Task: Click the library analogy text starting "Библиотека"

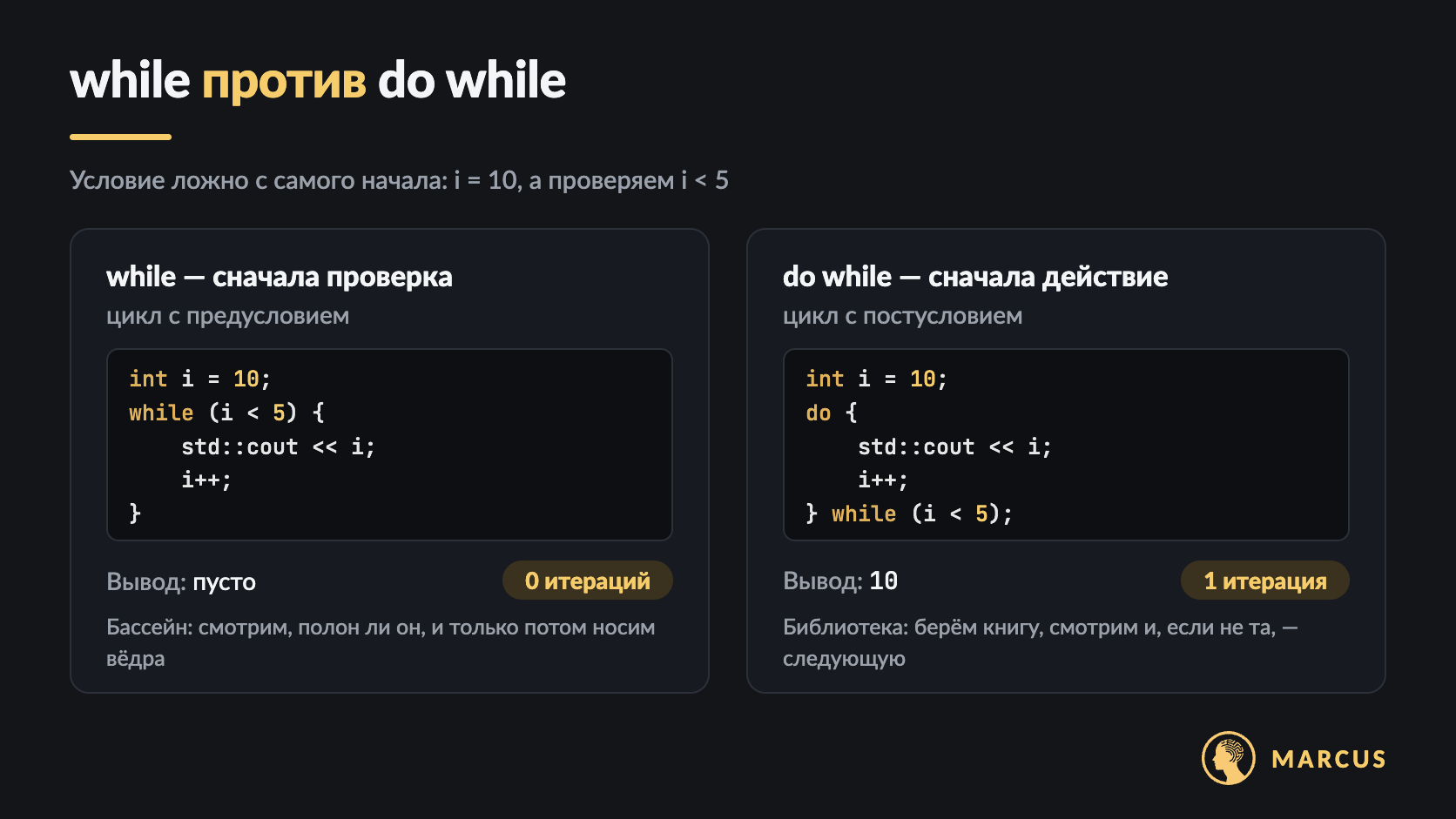Action: [x=1041, y=642]
